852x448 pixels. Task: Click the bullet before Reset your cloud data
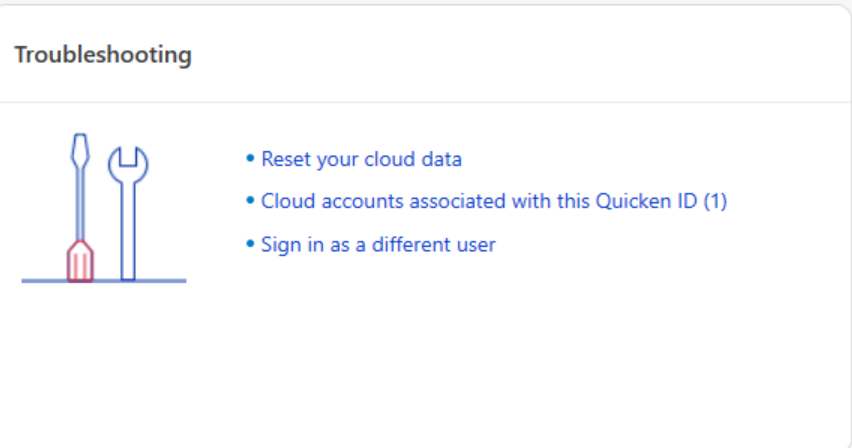[x=250, y=159]
